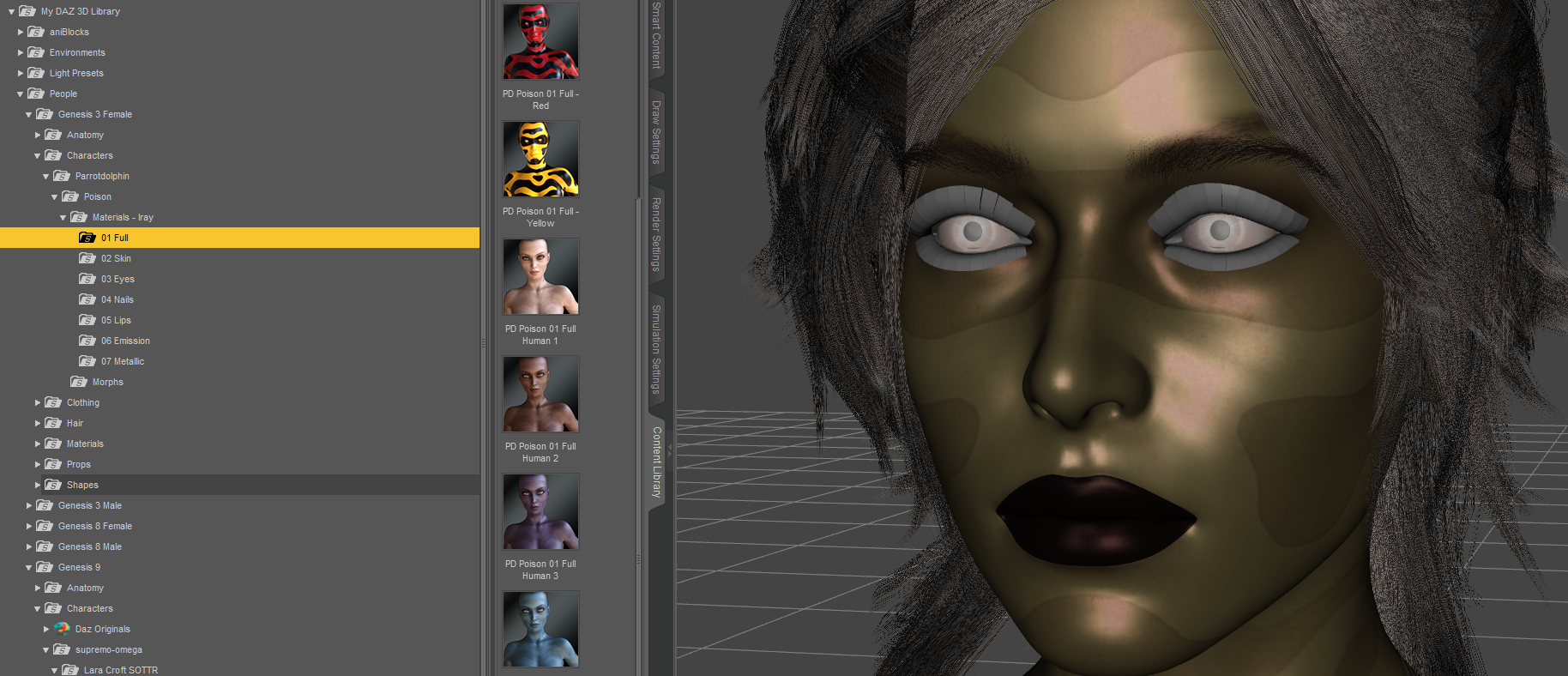The width and height of the screenshot is (1568, 676).
Task: Click the folder icon beside 05 Lips
Action: (87, 320)
